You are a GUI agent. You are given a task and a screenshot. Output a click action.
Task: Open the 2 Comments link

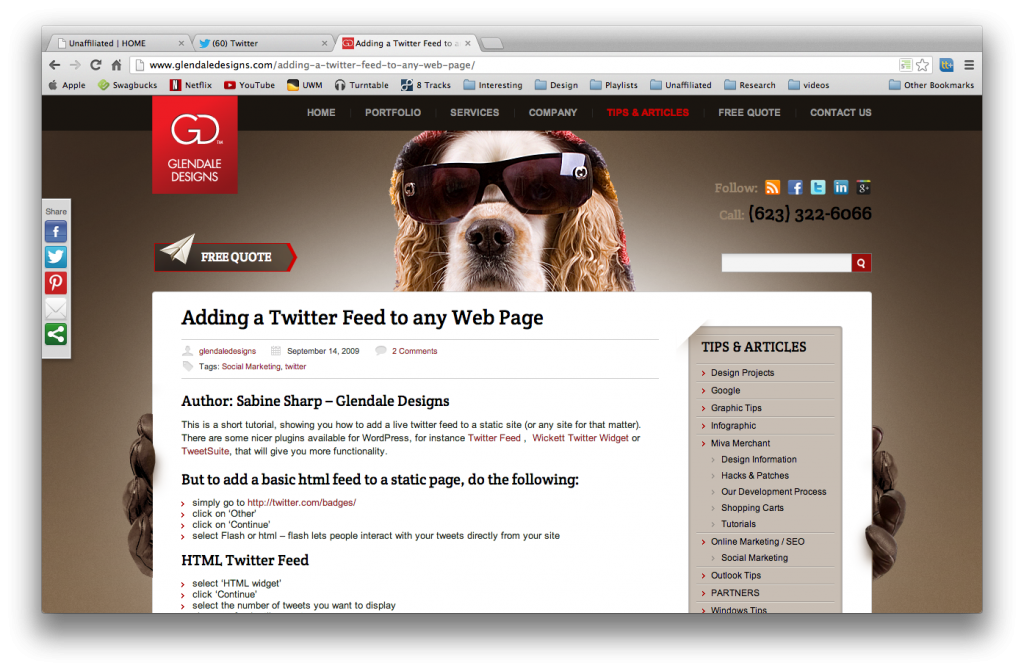pos(415,351)
